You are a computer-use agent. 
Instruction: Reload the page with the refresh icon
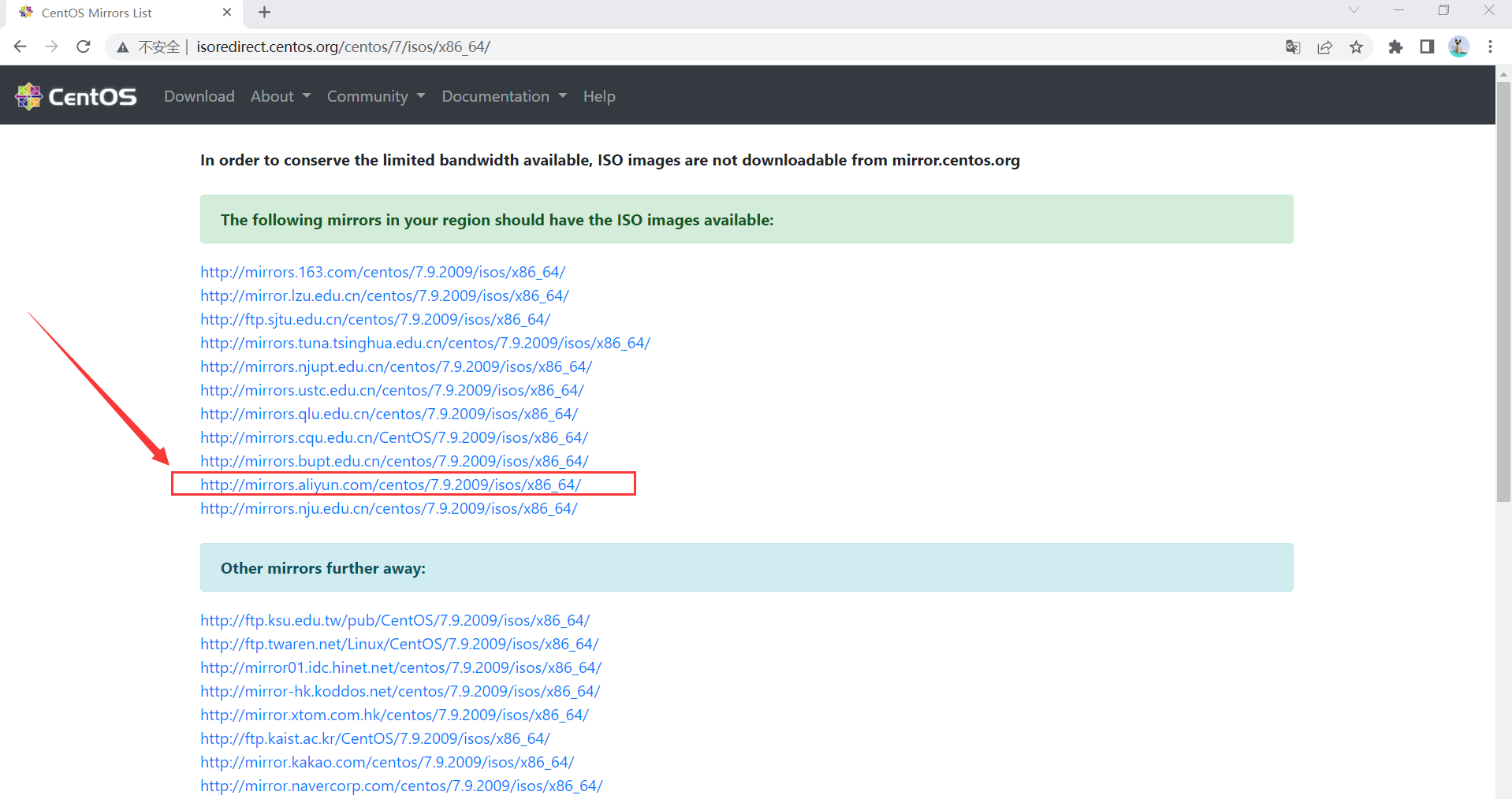click(84, 46)
